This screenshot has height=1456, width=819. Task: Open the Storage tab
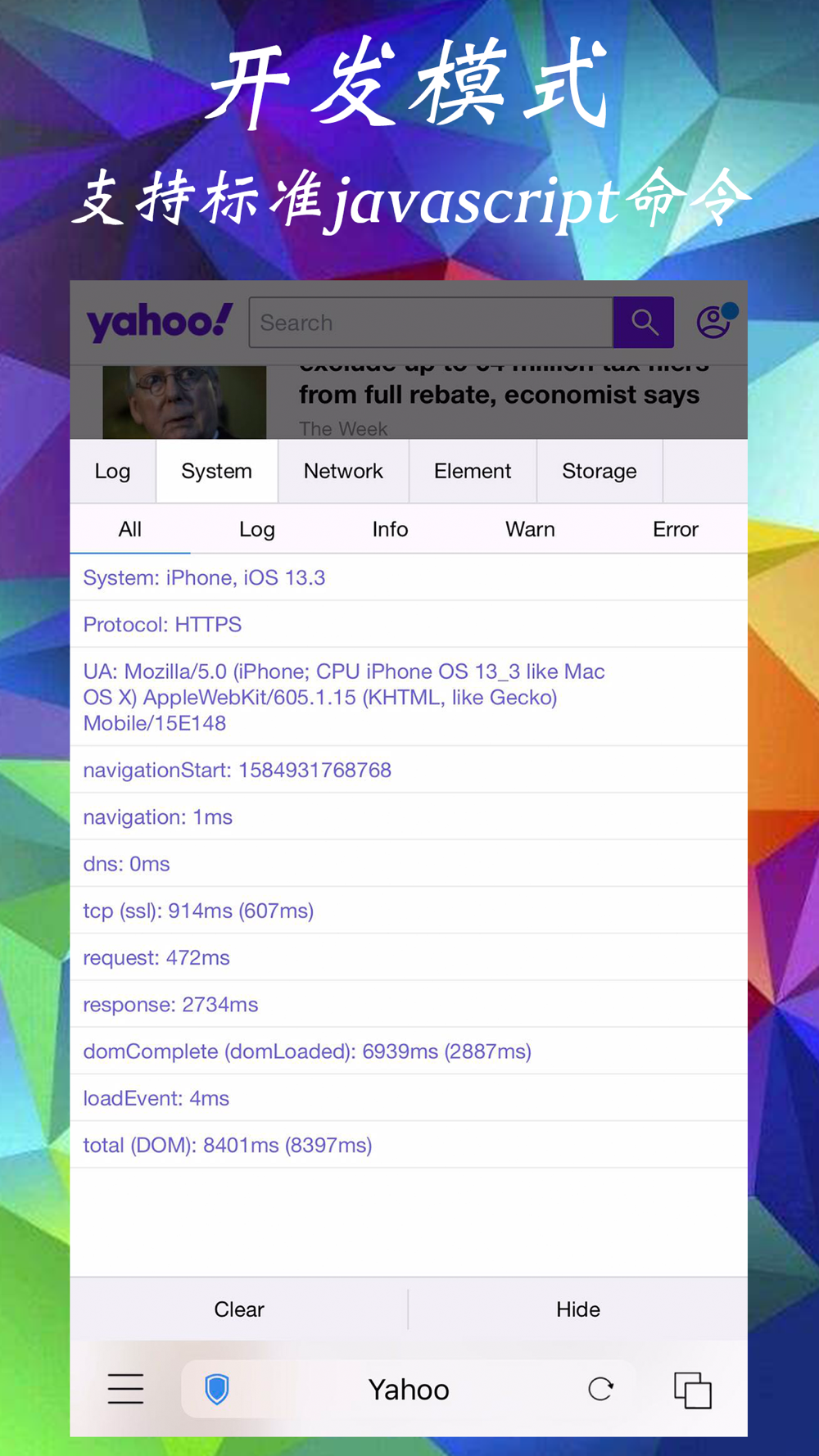[x=599, y=471]
